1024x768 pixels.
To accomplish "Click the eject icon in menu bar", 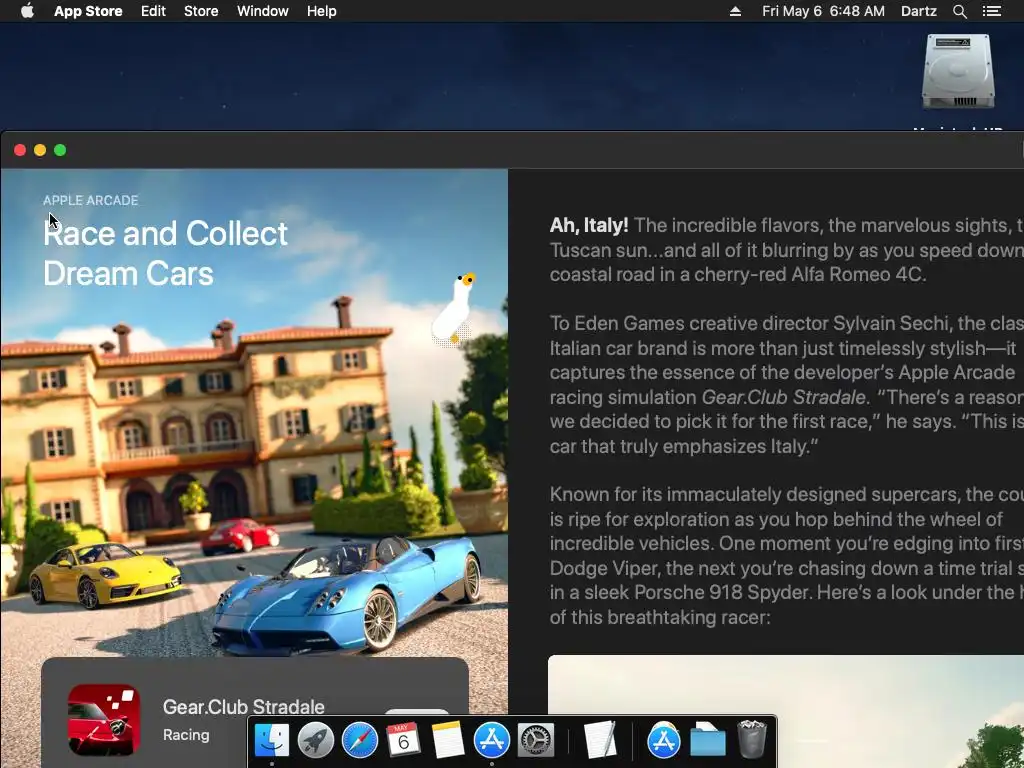I will click(735, 11).
